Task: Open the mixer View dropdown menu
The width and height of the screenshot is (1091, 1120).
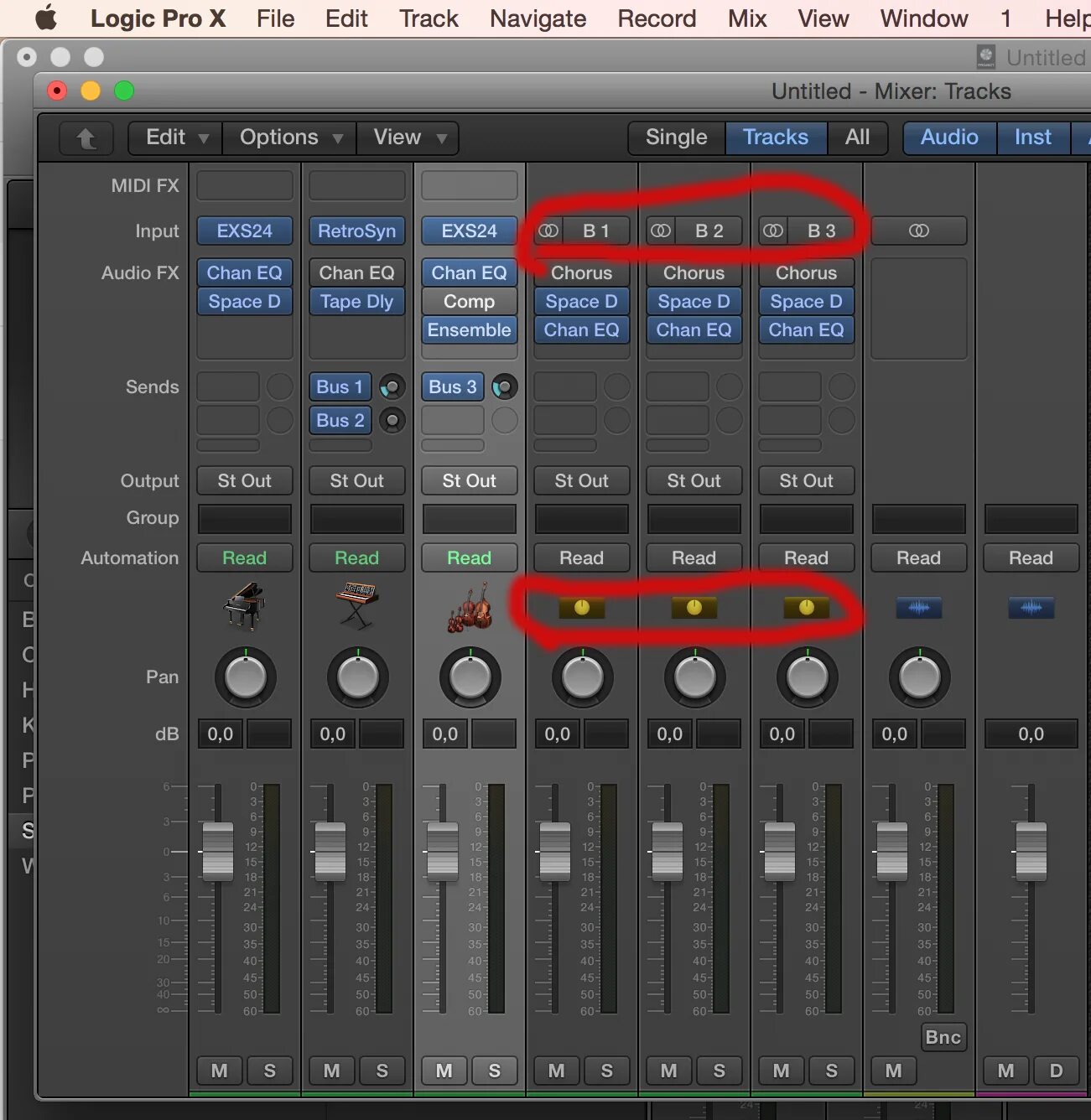Action: pos(408,138)
